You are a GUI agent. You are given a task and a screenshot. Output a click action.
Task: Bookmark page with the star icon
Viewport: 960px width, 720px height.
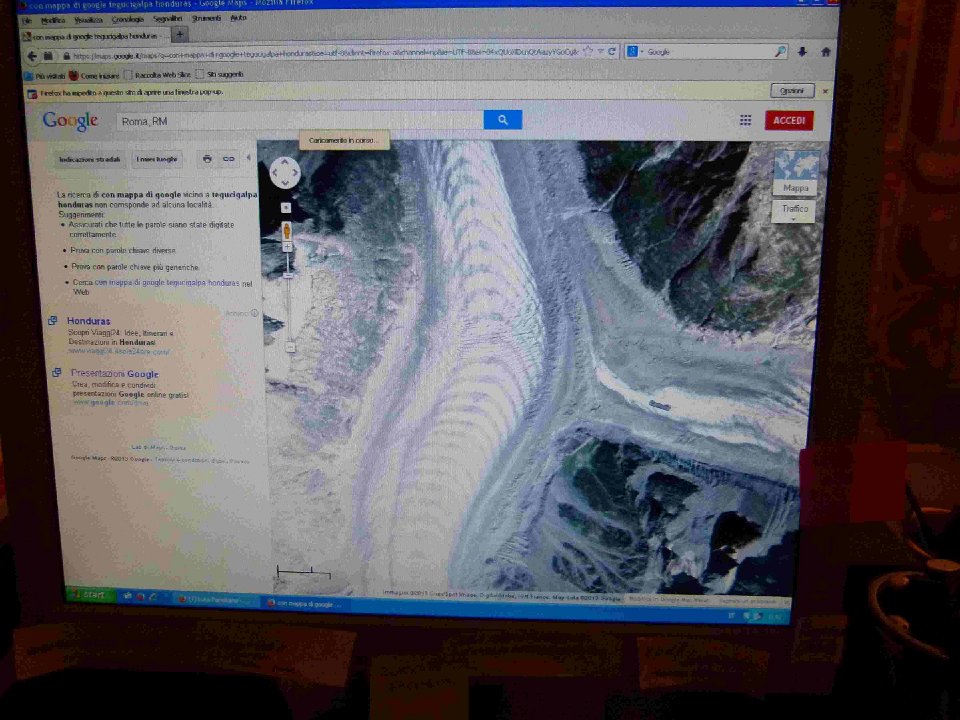(588, 52)
